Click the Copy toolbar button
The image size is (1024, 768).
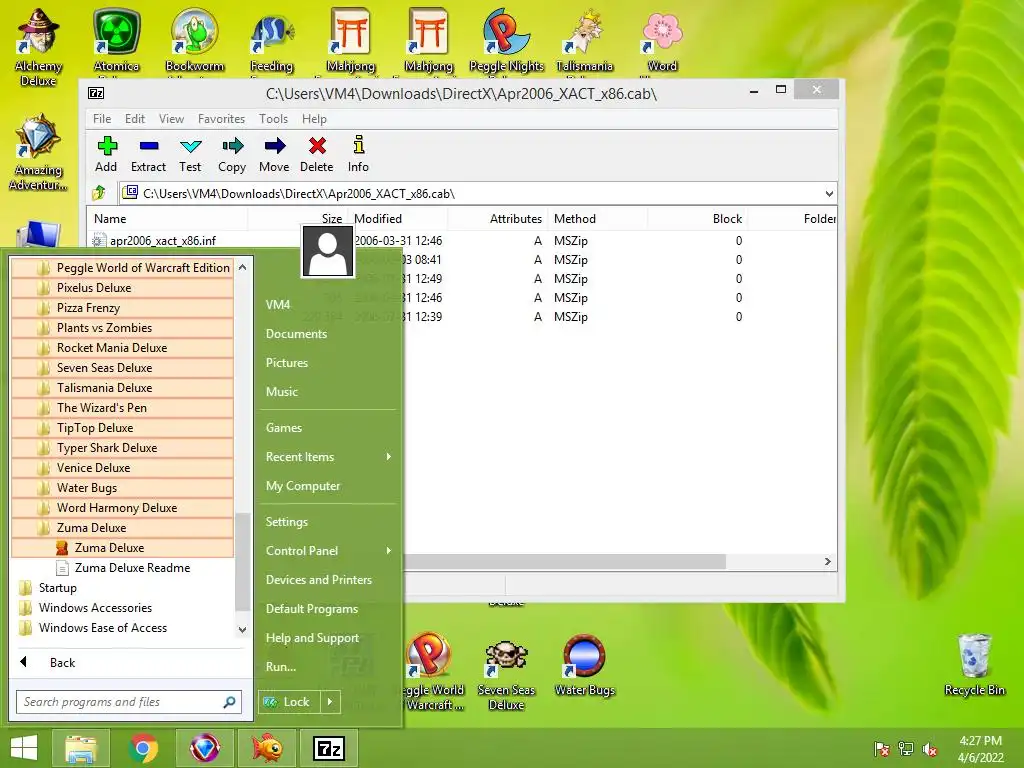click(232, 155)
